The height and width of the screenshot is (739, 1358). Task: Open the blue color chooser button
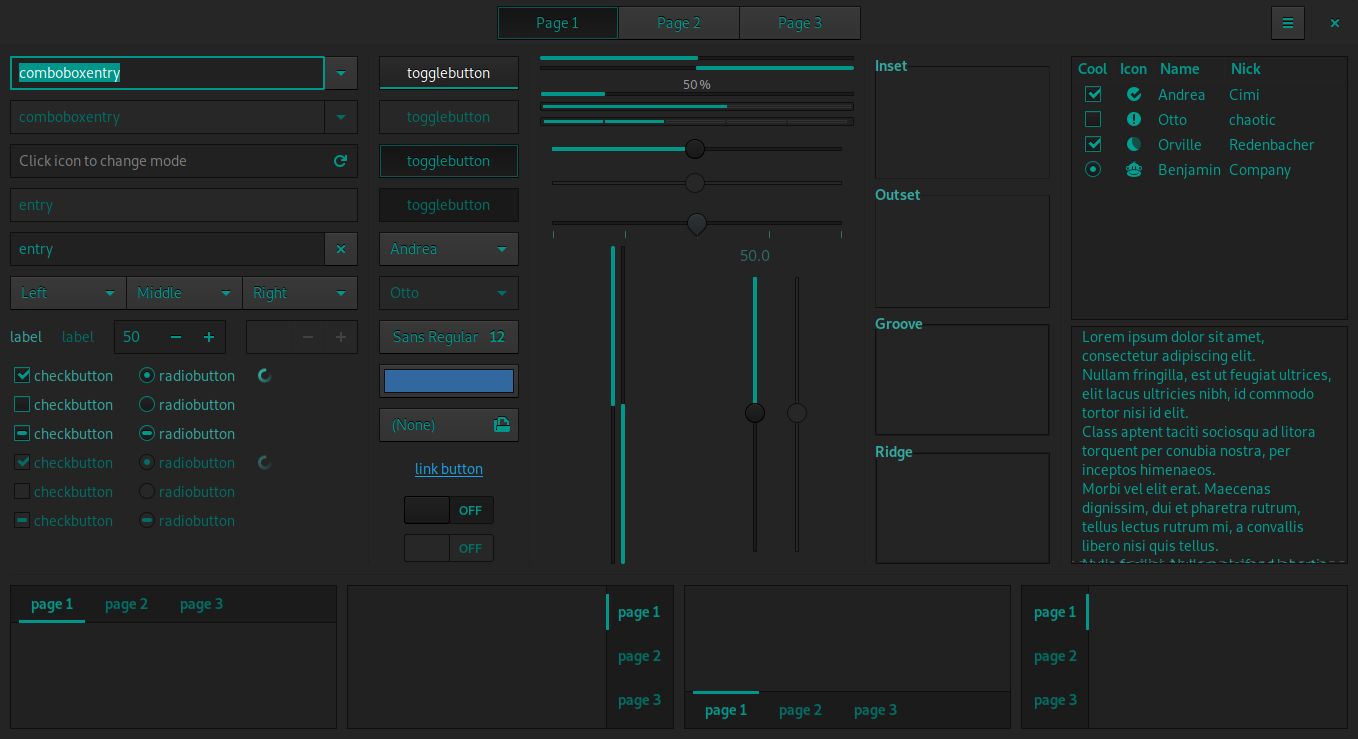coord(449,381)
